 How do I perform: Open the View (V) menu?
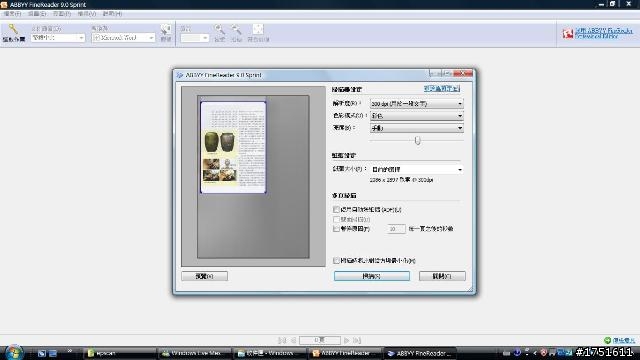click(x=87, y=14)
